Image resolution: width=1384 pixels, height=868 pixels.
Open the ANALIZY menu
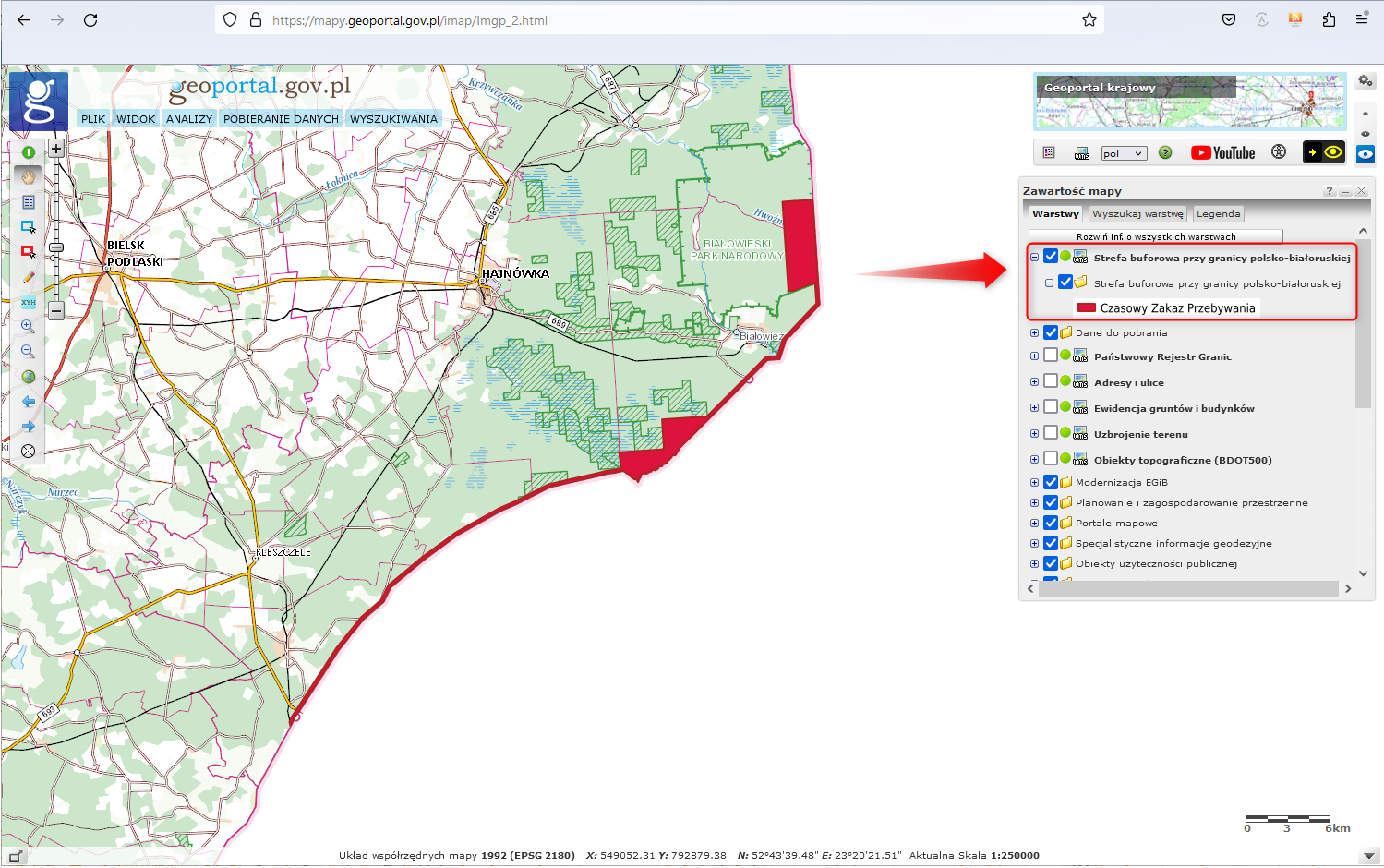(189, 119)
